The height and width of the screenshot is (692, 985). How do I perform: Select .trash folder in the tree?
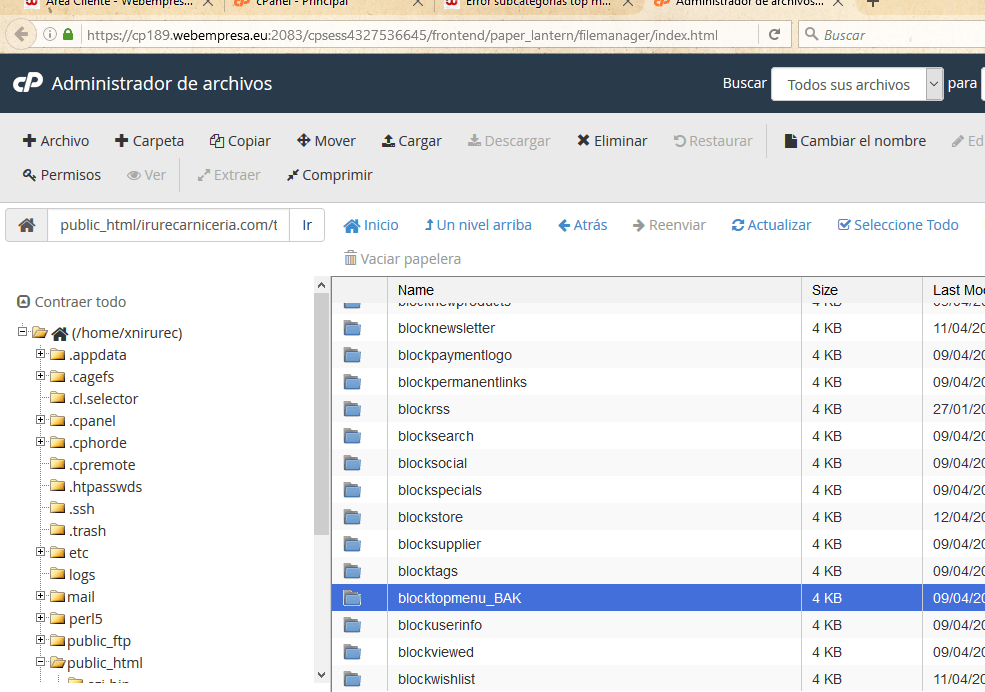pyautogui.click(x=87, y=531)
